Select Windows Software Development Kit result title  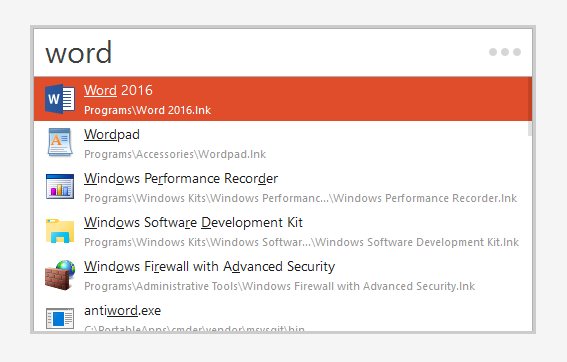click(x=193, y=223)
